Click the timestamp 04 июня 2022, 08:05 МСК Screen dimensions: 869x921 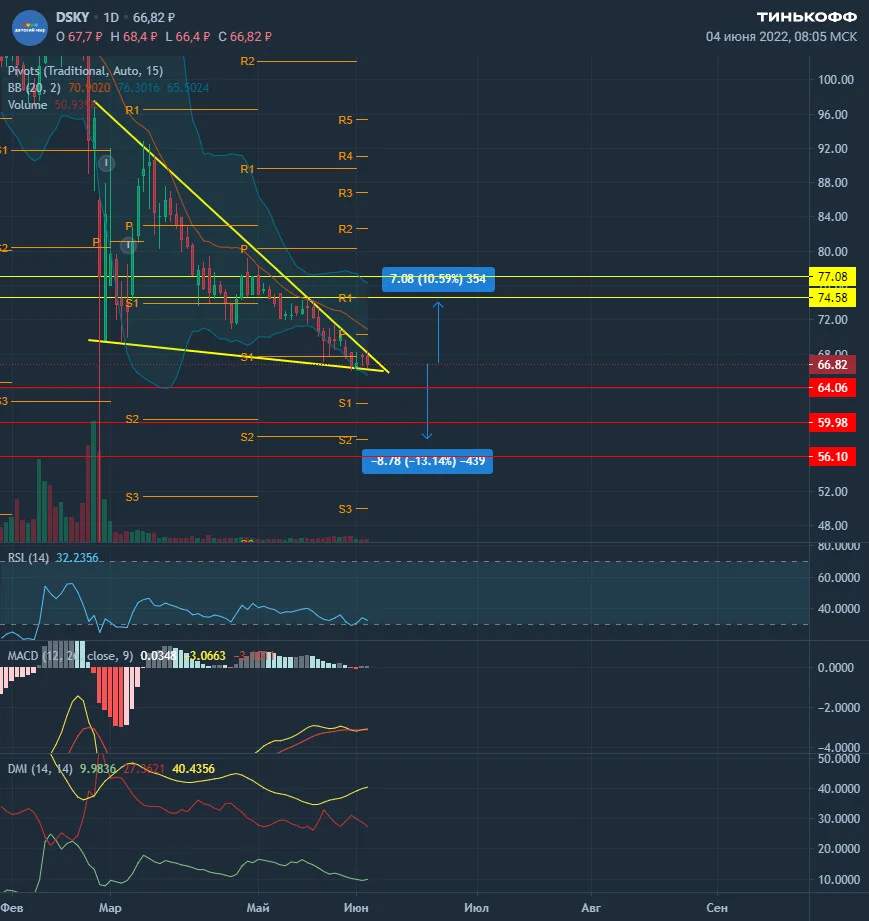pyautogui.click(x=781, y=36)
